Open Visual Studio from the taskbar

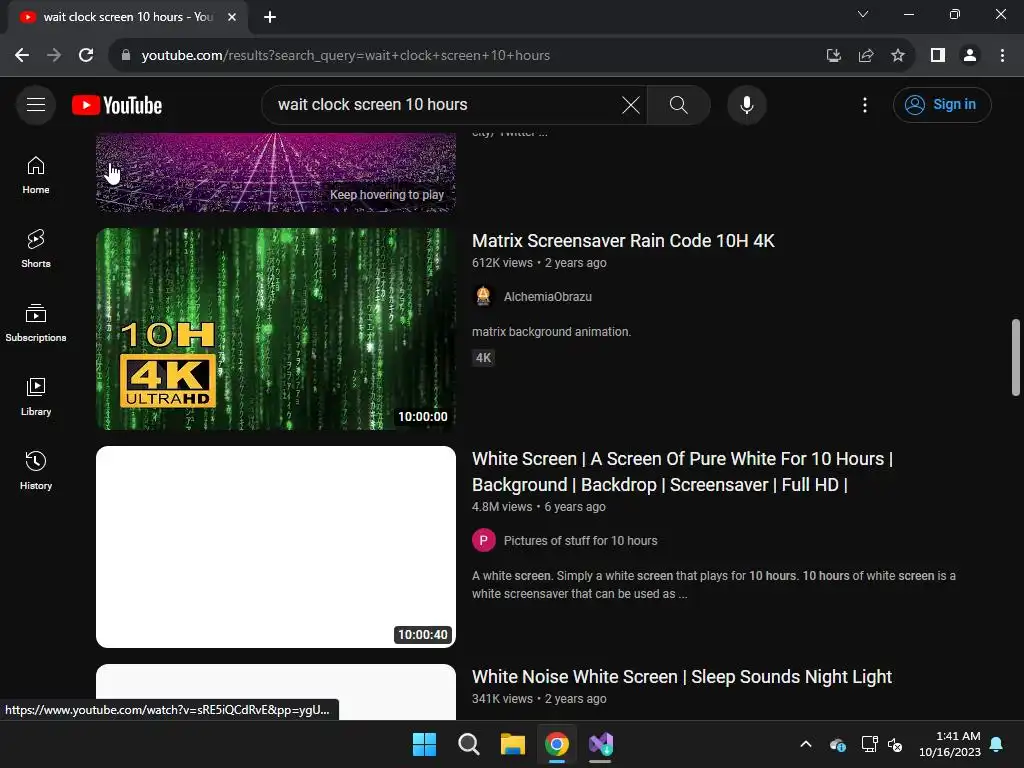[x=601, y=744]
